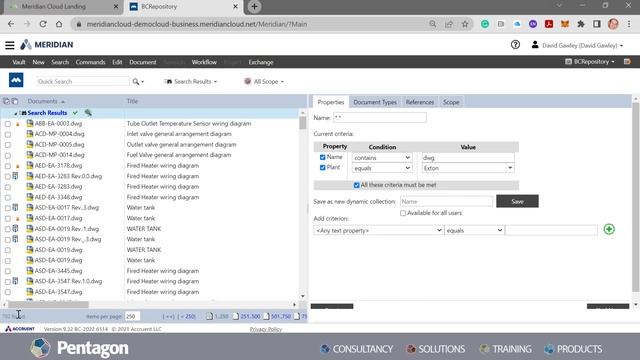Click the deselect-all documents icon in header
Image resolution: width=640 pixels, height=360 pixels.
pos(15,101)
